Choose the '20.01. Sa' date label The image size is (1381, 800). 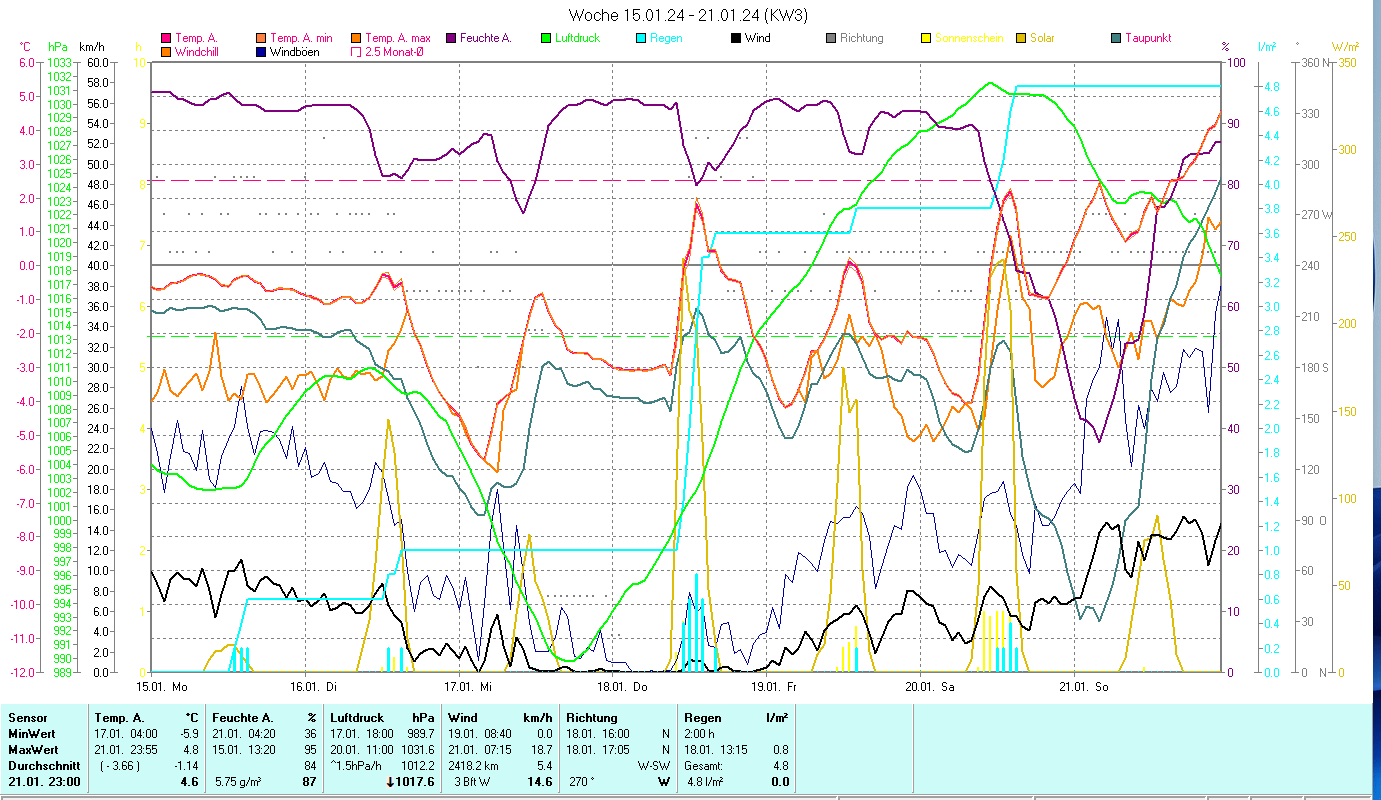pos(930,687)
